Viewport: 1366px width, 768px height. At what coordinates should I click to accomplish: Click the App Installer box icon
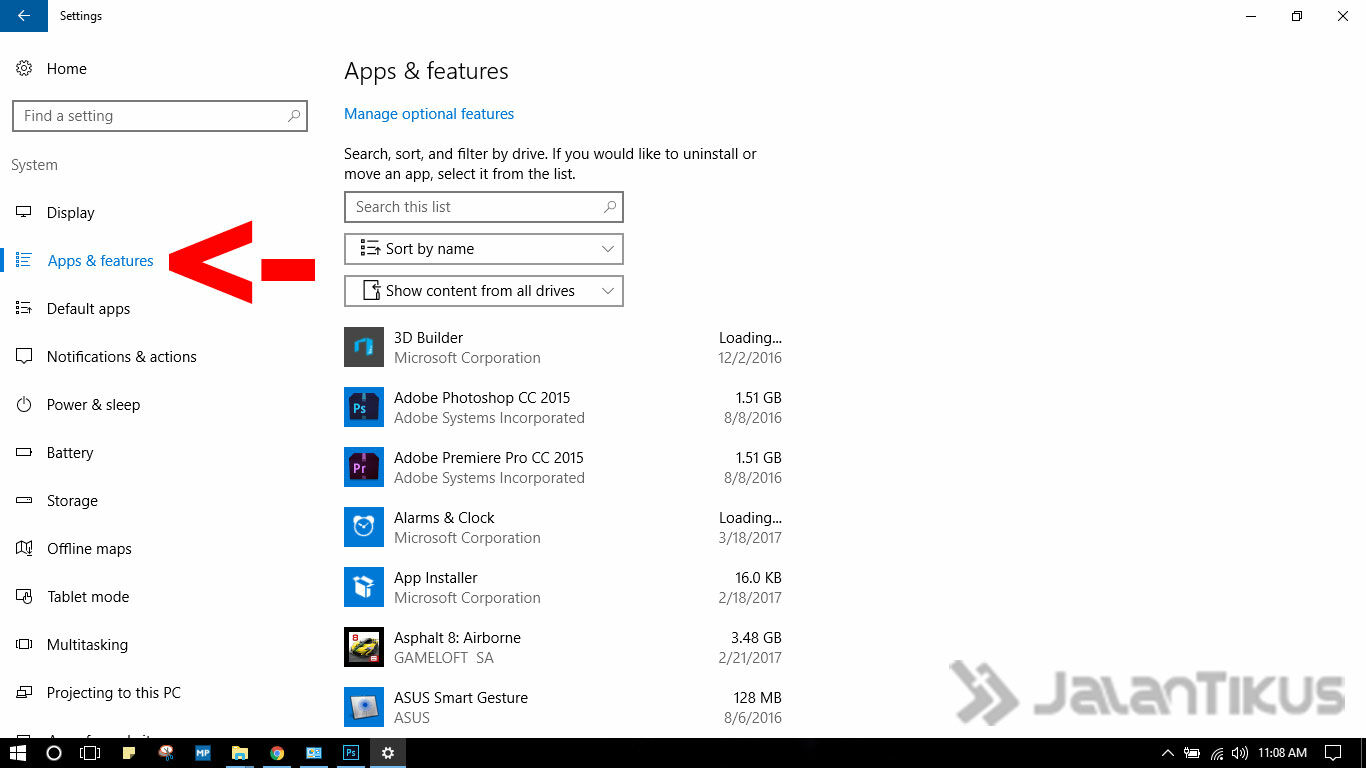coord(364,587)
